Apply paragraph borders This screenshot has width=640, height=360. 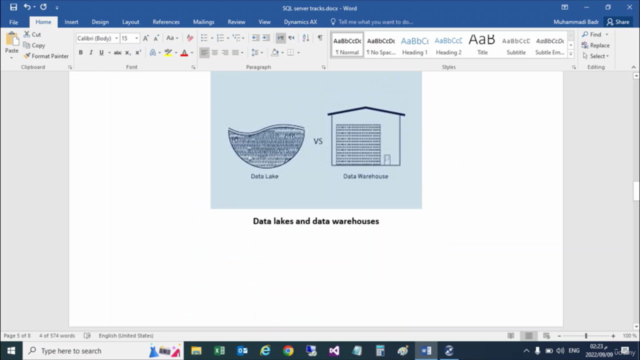(291, 52)
